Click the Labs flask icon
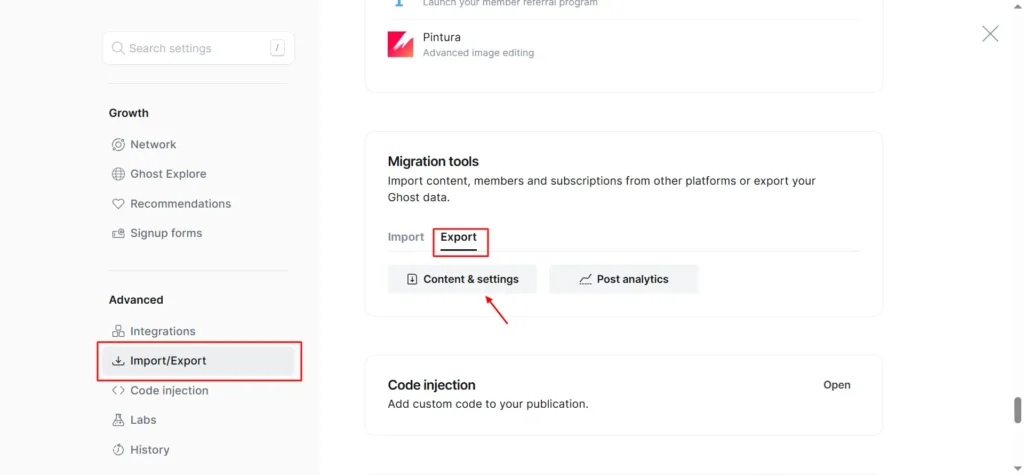The image size is (1024, 475). tap(119, 420)
